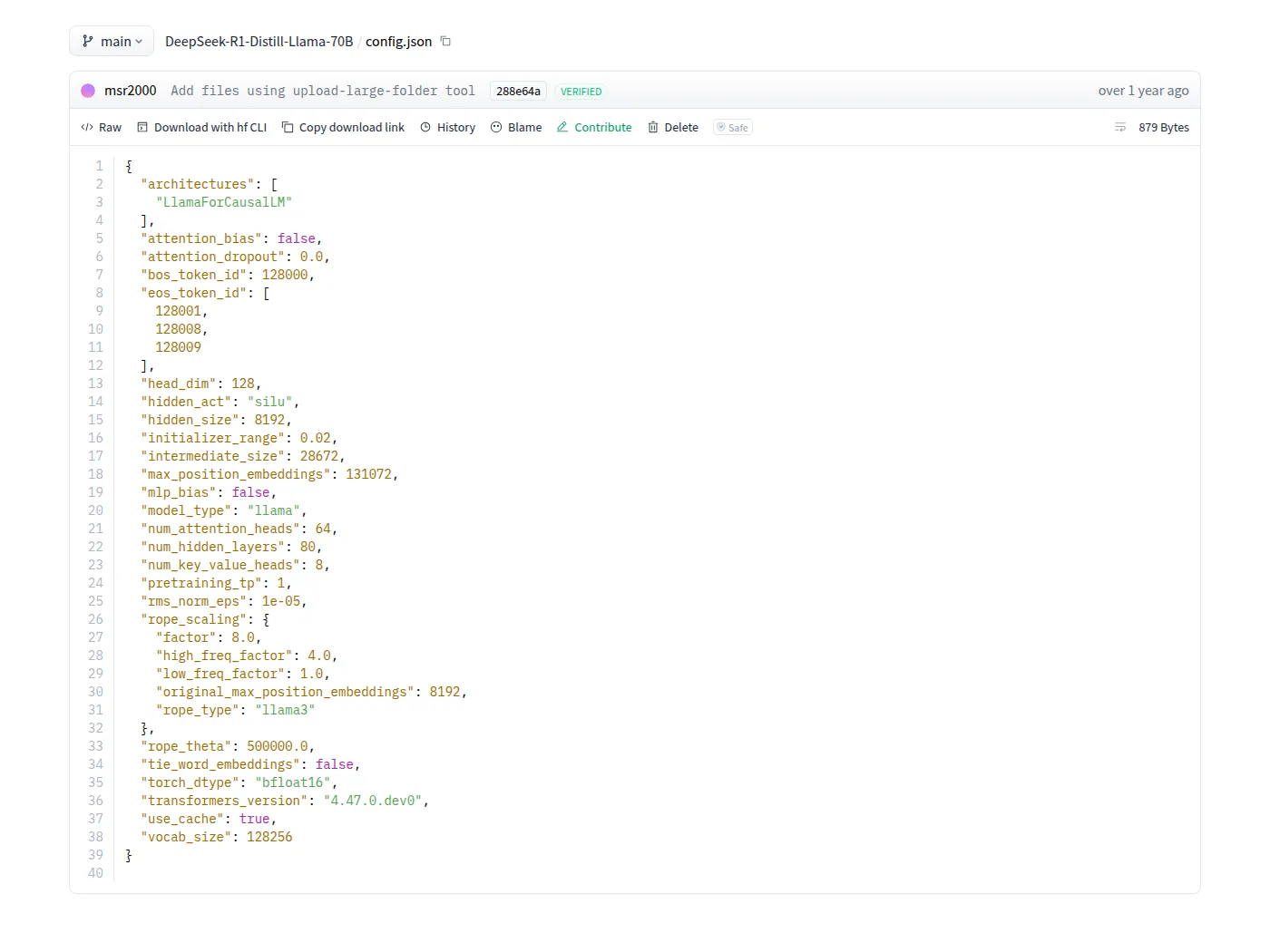Click the VERIFIED badge

tap(581, 91)
